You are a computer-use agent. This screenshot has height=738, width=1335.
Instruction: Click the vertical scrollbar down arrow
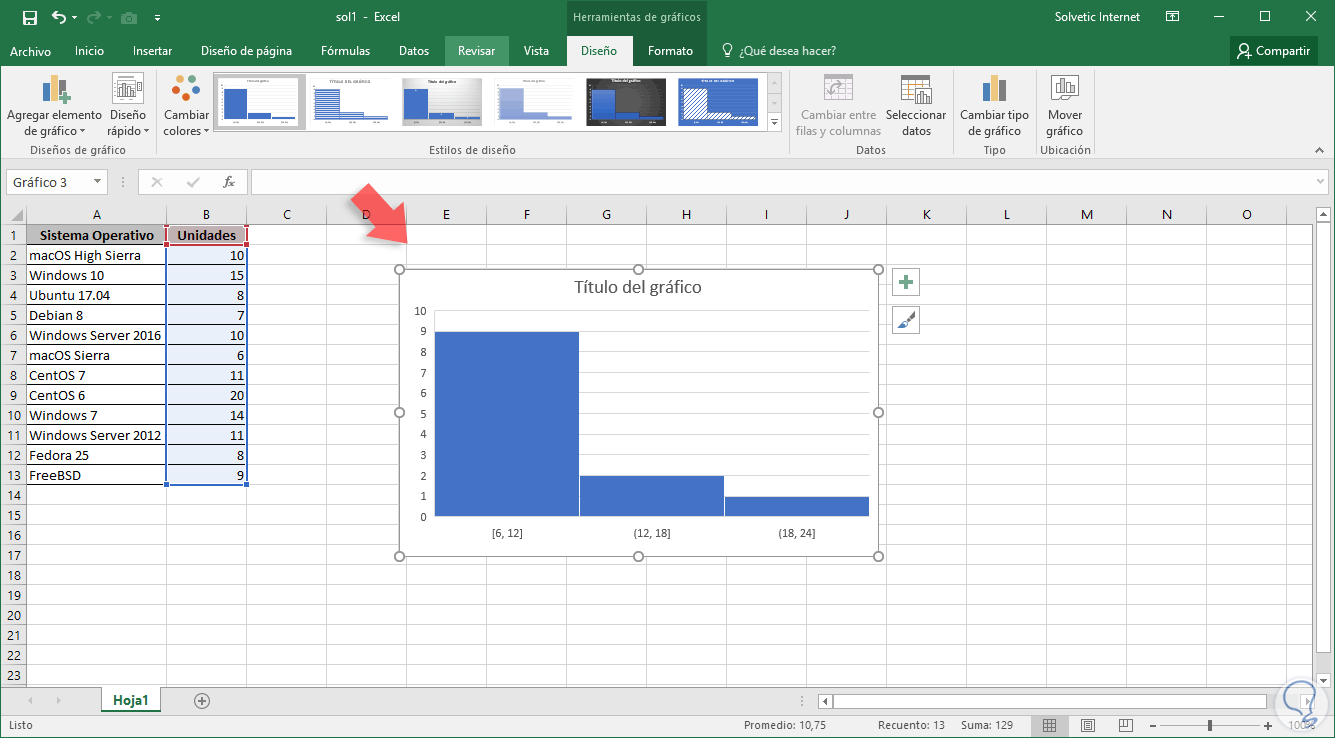click(x=1322, y=679)
